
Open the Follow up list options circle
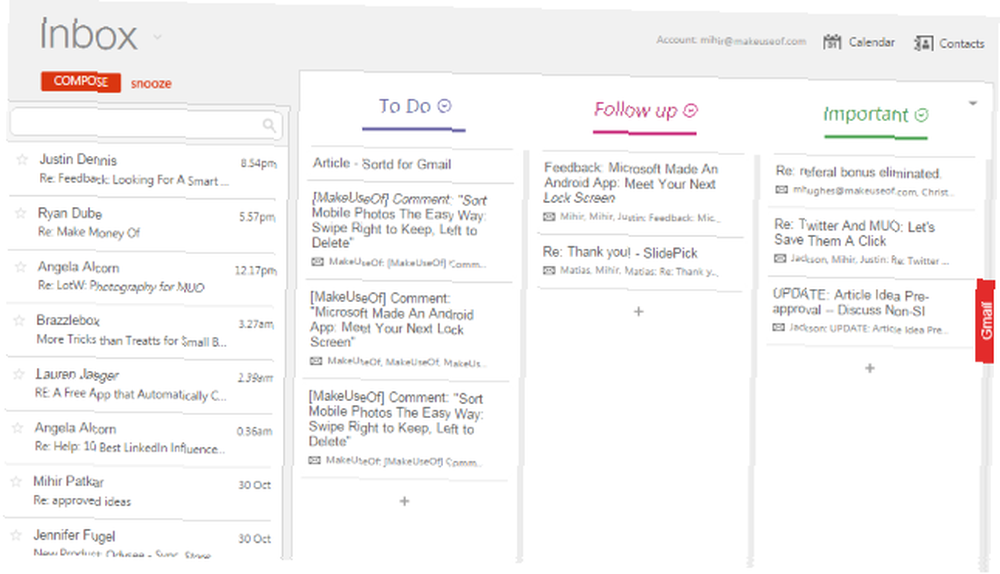pyautogui.click(x=691, y=111)
